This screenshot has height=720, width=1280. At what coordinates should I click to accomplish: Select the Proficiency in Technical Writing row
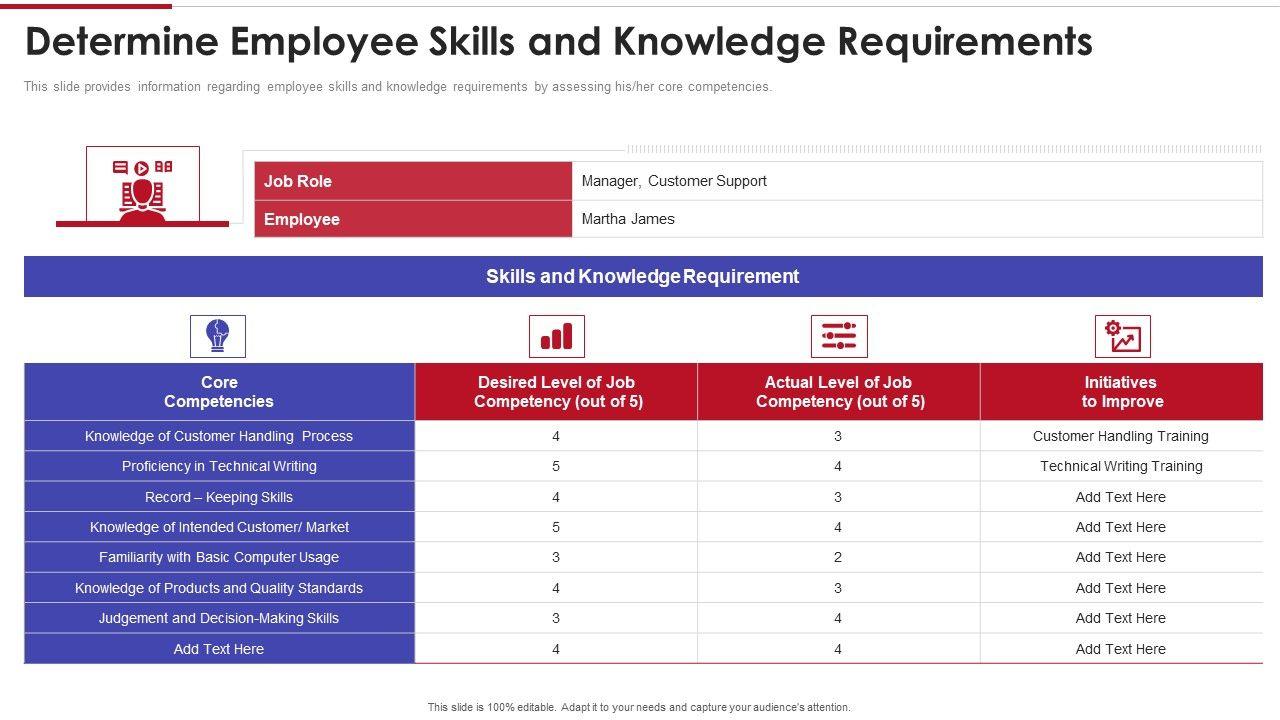pos(219,466)
